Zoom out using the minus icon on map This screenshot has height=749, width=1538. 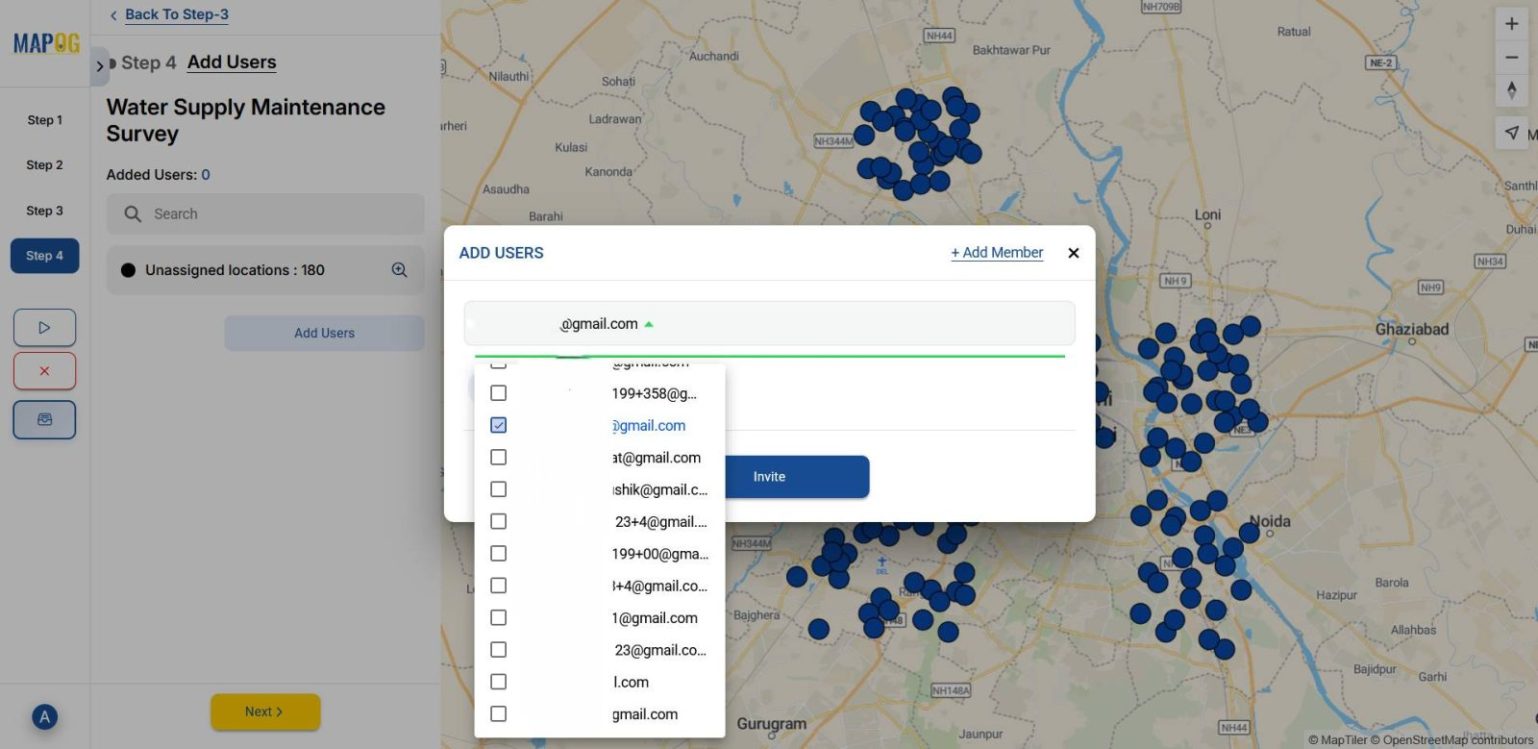click(1512, 56)
